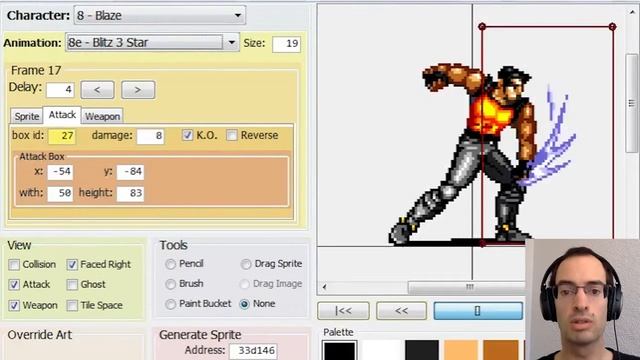Open the Character dropdown showing 8 - Blaze
The image size is (640, 360).
tap(160, 16)
